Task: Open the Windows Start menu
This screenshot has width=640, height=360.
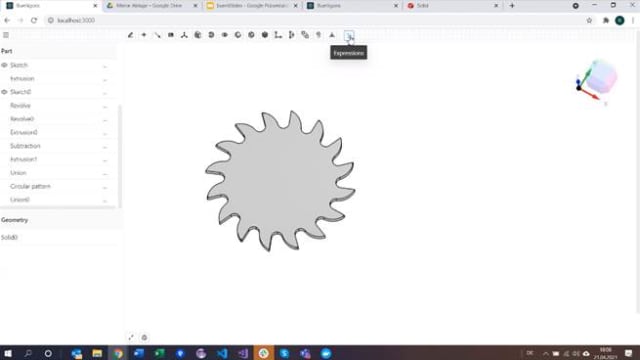Action: (8, 353)
